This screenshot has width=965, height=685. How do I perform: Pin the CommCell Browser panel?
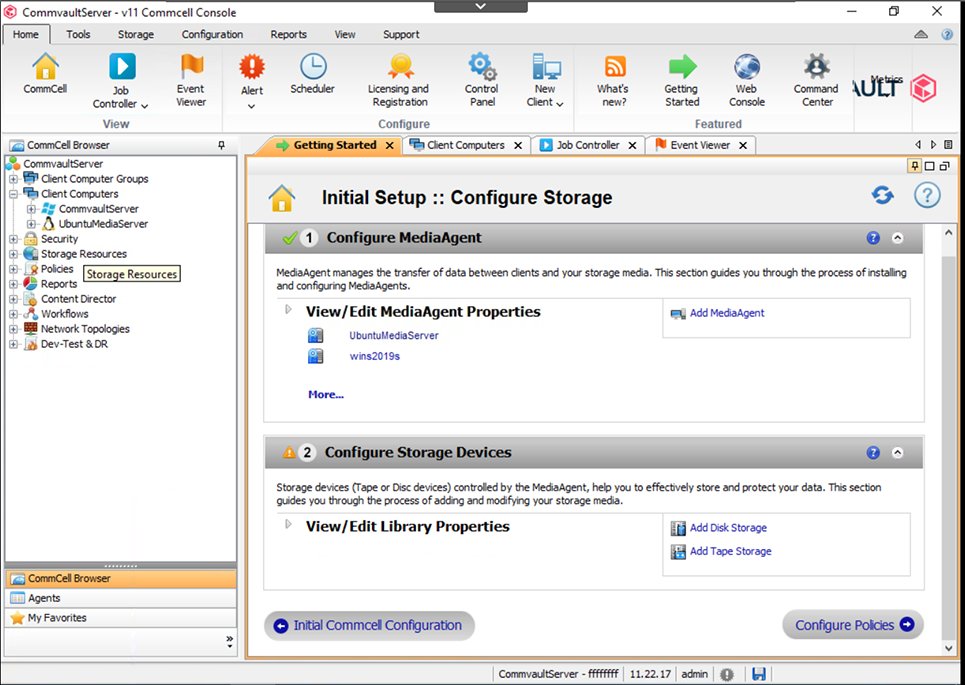tap(222, 145)
